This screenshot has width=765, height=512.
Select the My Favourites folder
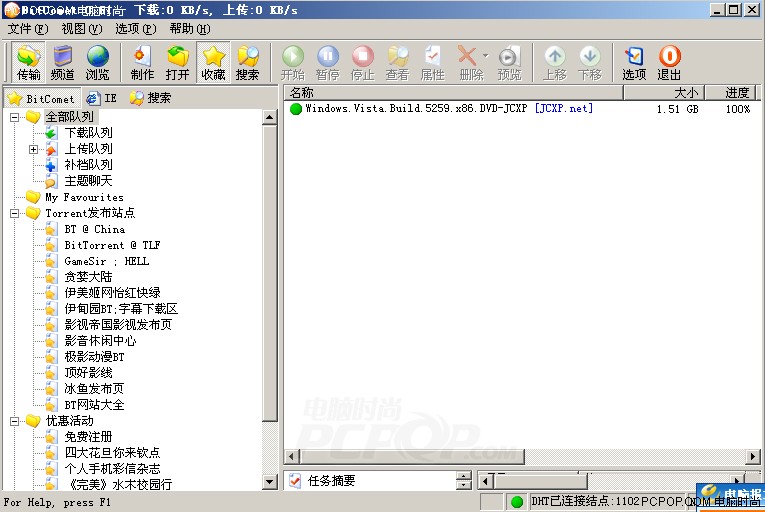coord(84,197)
